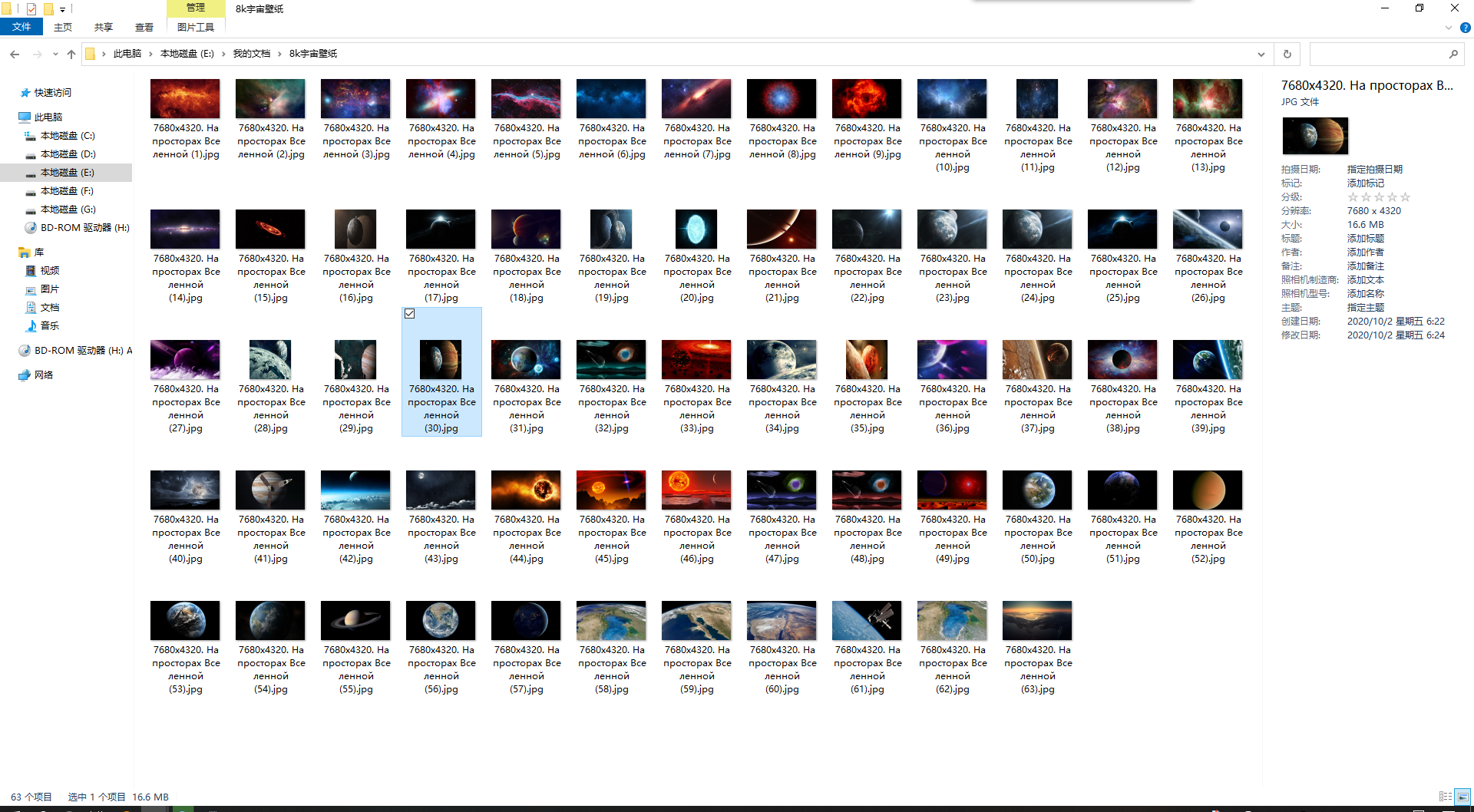
Task: Uncheck the checkbox on file (30).jpg
Action: click(x=410, y=314)
